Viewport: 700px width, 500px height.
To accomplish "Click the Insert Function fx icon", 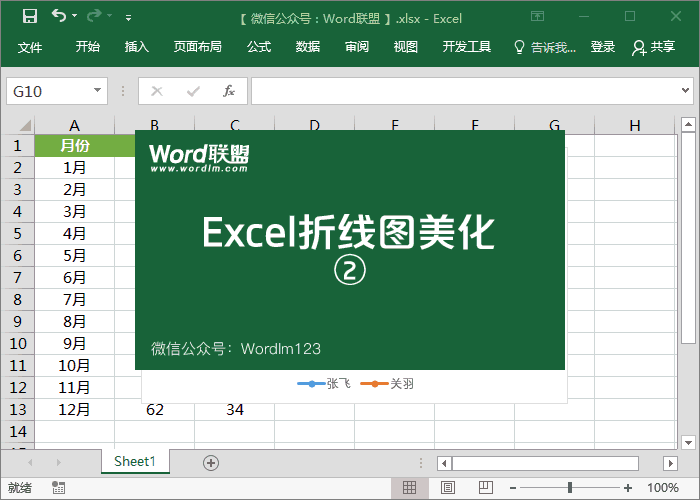I will pos(229,91).
